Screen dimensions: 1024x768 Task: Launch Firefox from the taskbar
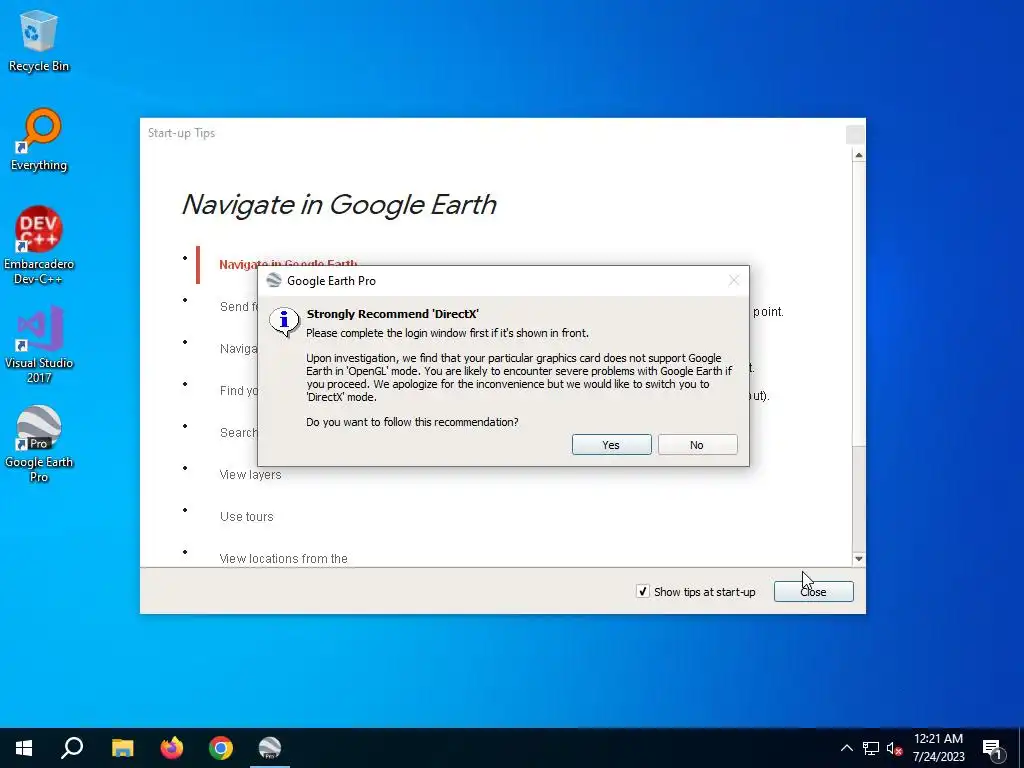(172, 748)
